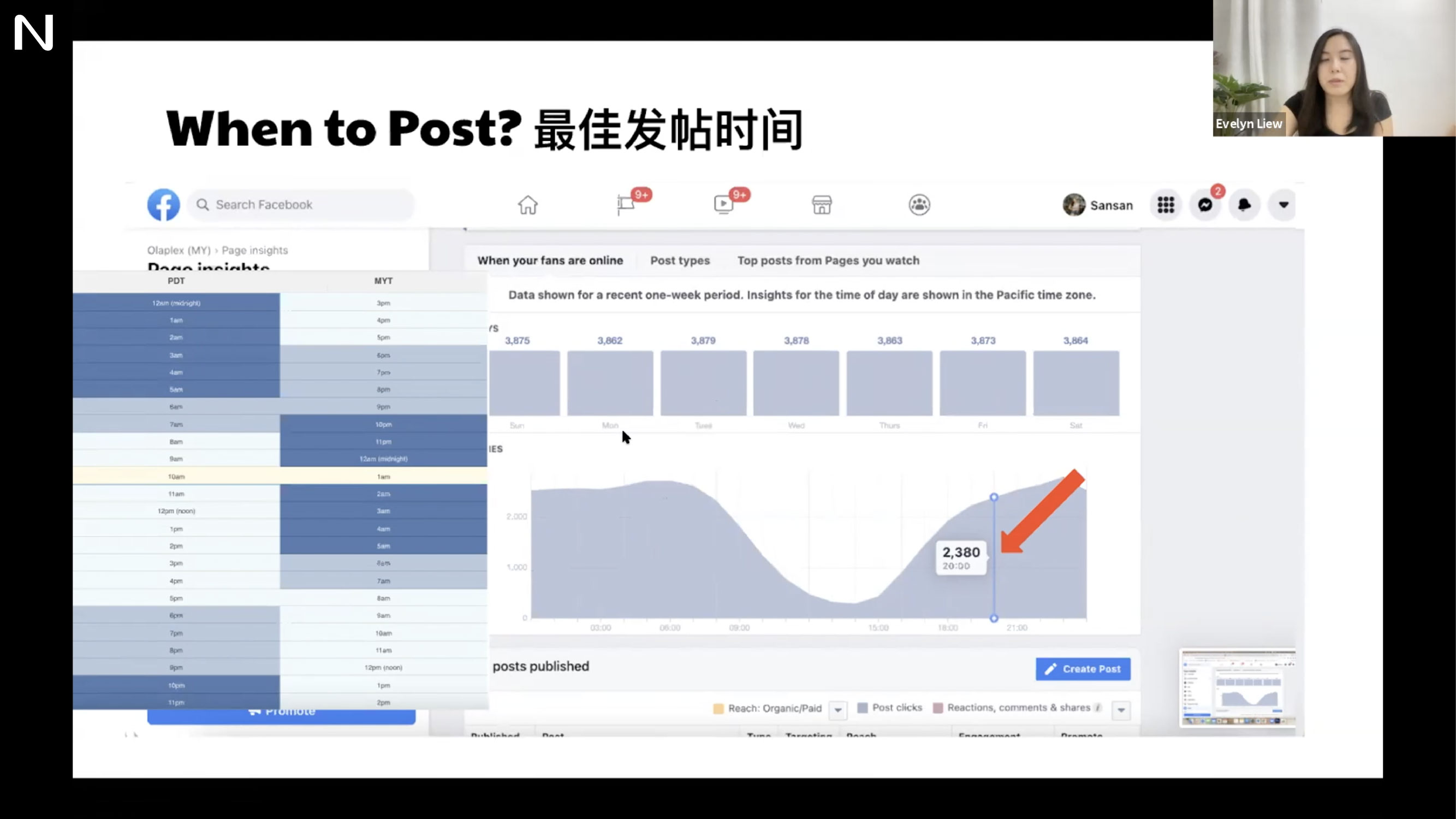Click the 2,380 tooltip on the chart
This screenshot has width=1456, height=819.
pyautogui.click(x=961, y=558)
